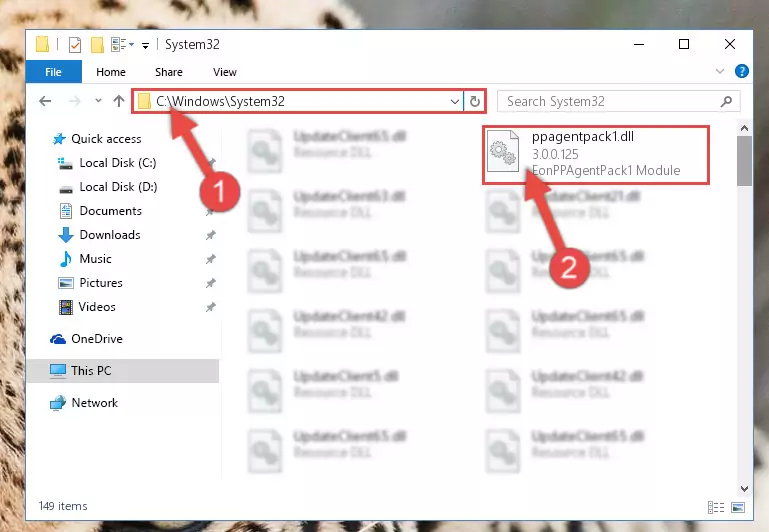
Task: Click the ppagentpack1.dll gear file icon
Action: 503,151
